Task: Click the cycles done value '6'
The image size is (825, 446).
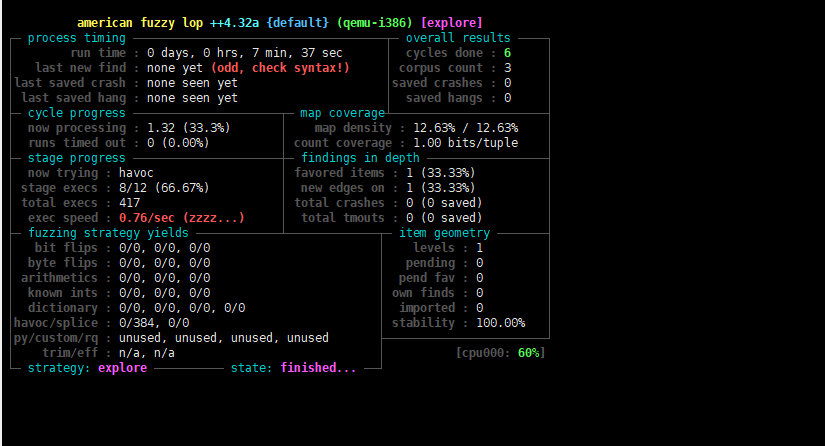Action: tap(507, 53)
